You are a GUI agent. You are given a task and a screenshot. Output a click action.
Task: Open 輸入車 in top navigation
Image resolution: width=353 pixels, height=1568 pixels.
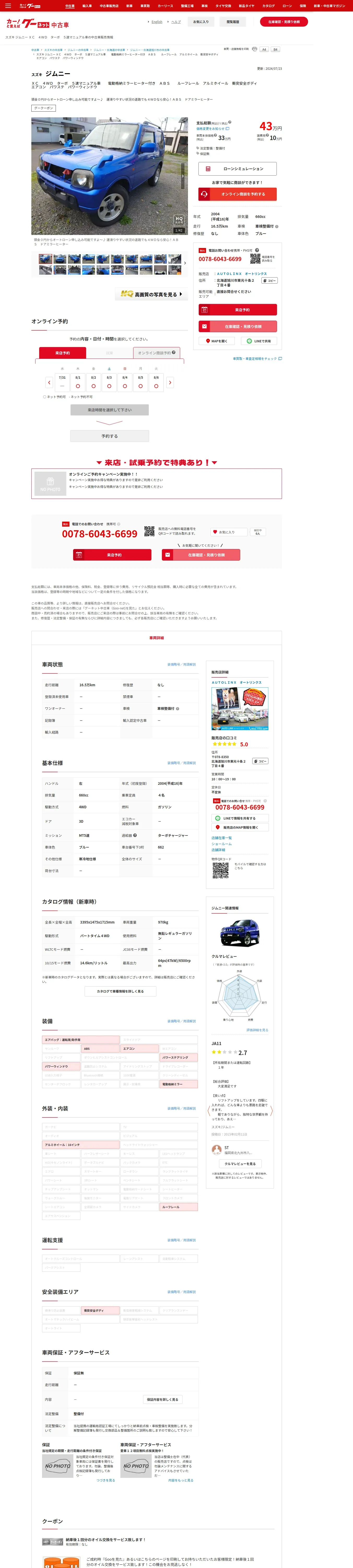click(x=87, y=5)
